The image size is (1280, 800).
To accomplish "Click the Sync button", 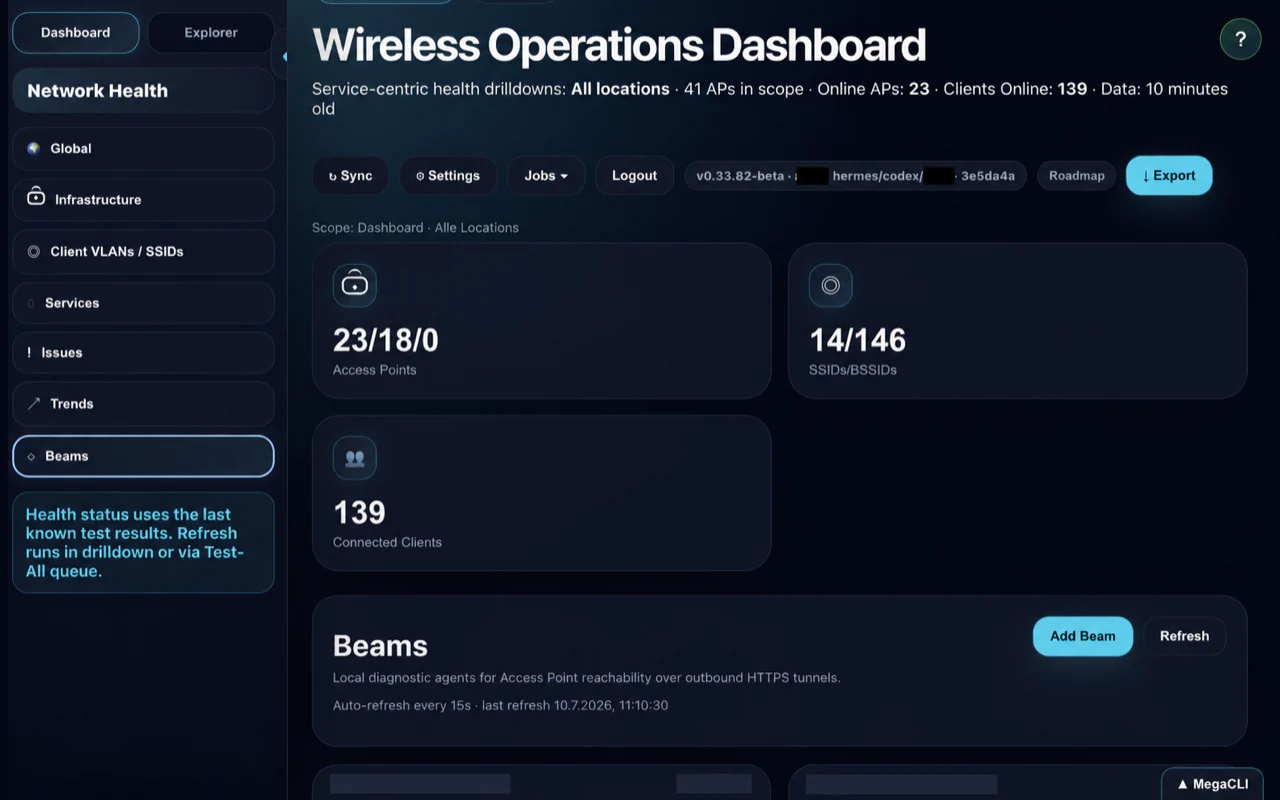I will [351, 176].
